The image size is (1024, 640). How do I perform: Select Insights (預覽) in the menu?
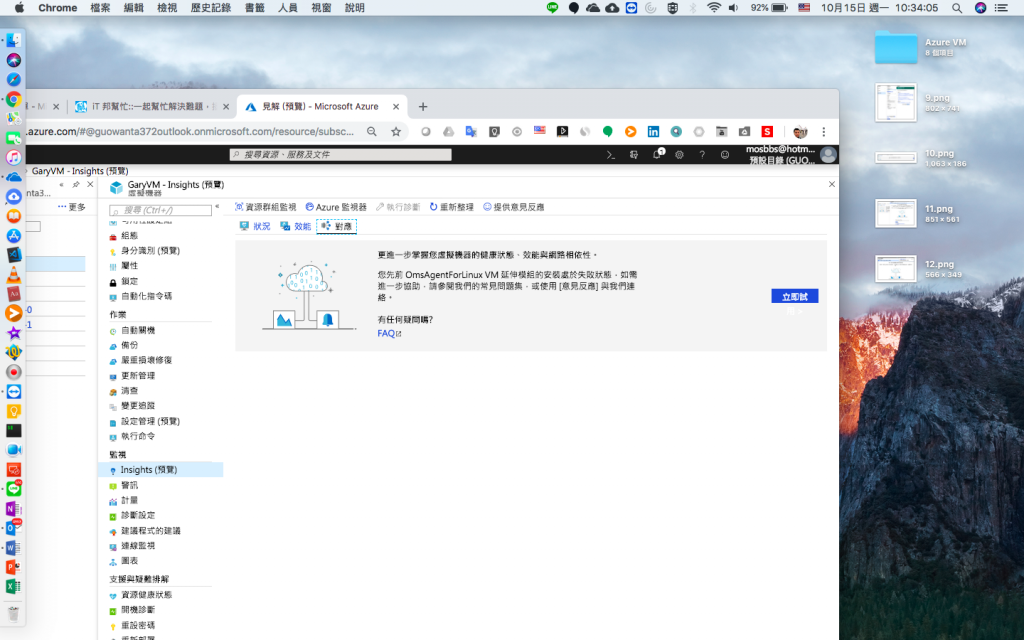161,470
